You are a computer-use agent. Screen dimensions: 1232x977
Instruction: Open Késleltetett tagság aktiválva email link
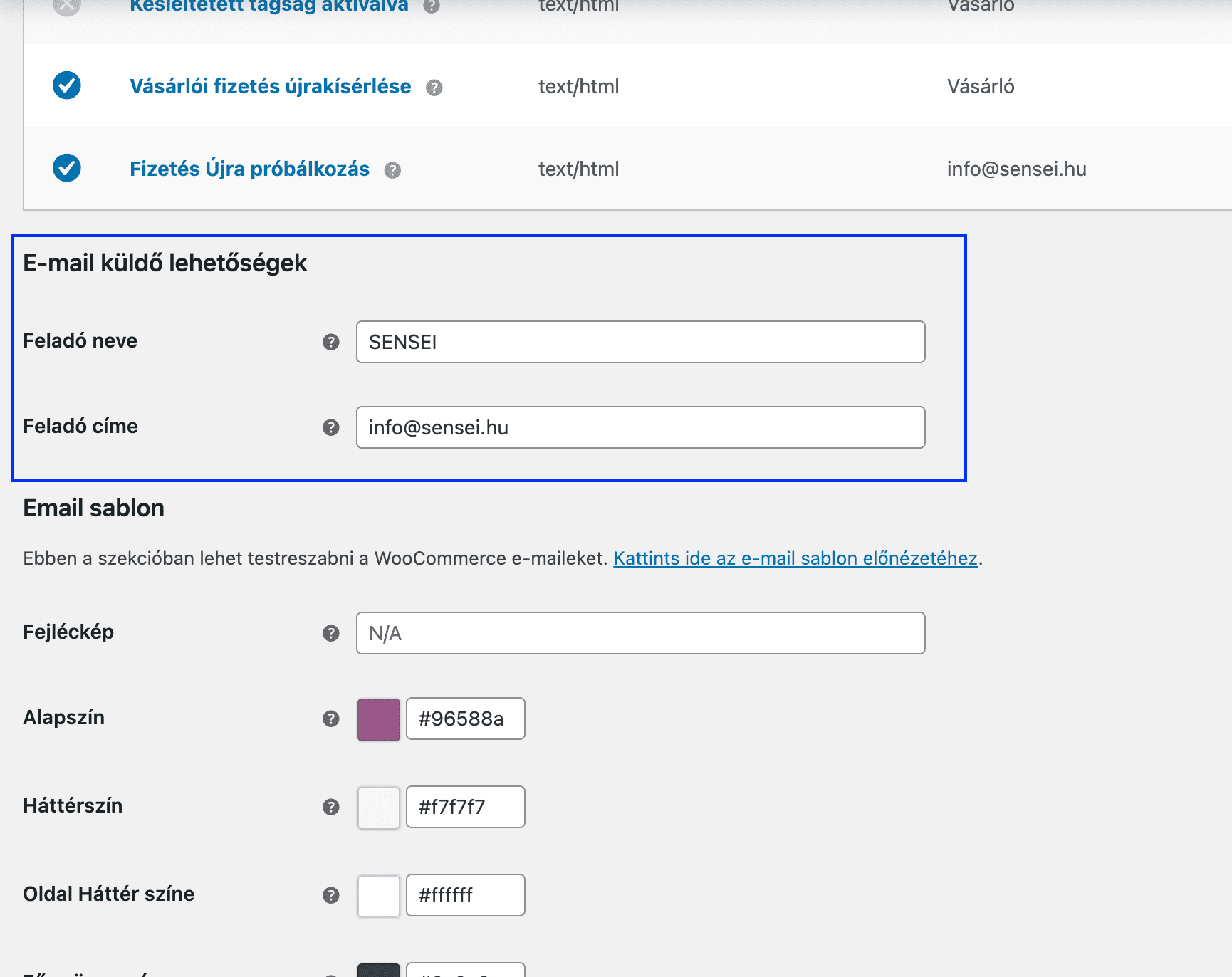pos(269,6)
